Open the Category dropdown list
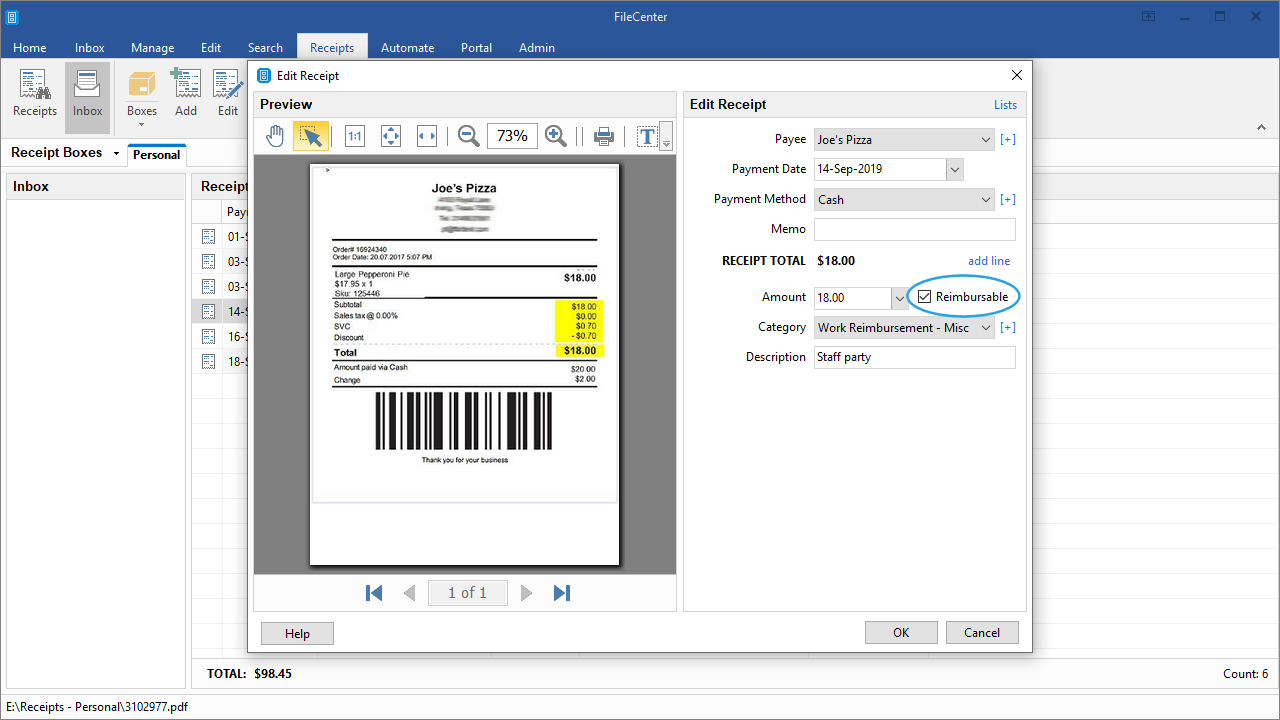The width and height of the screenshot is (1280, 720). [x=985, y=328]
